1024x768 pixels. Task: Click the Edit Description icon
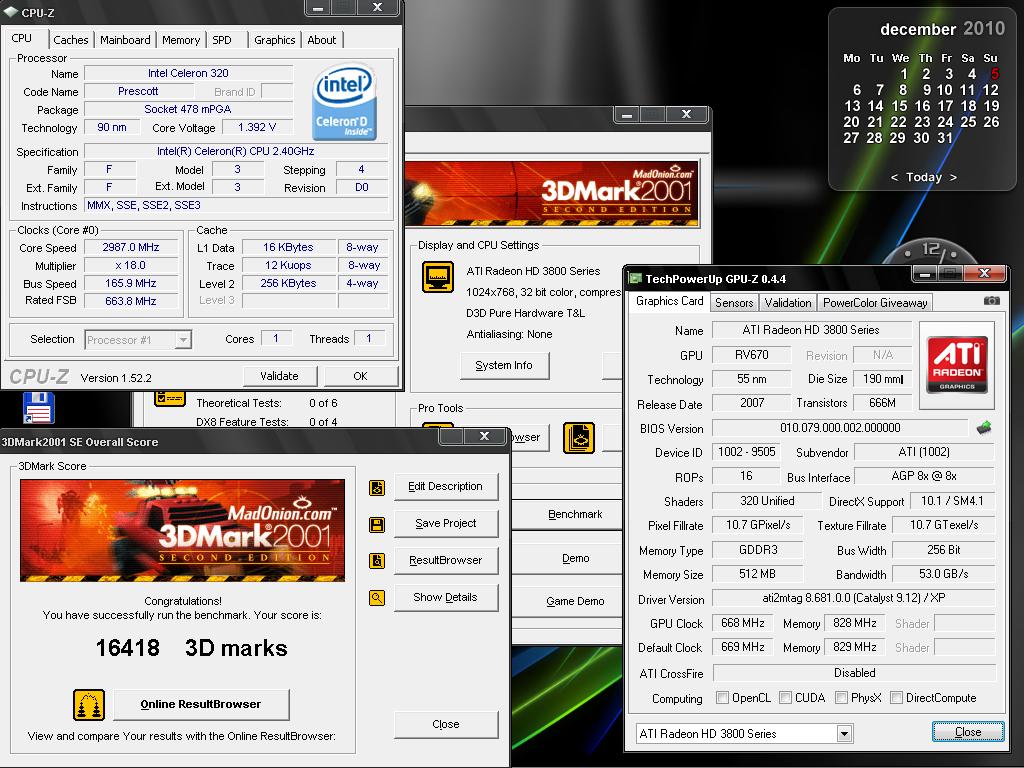377,487
